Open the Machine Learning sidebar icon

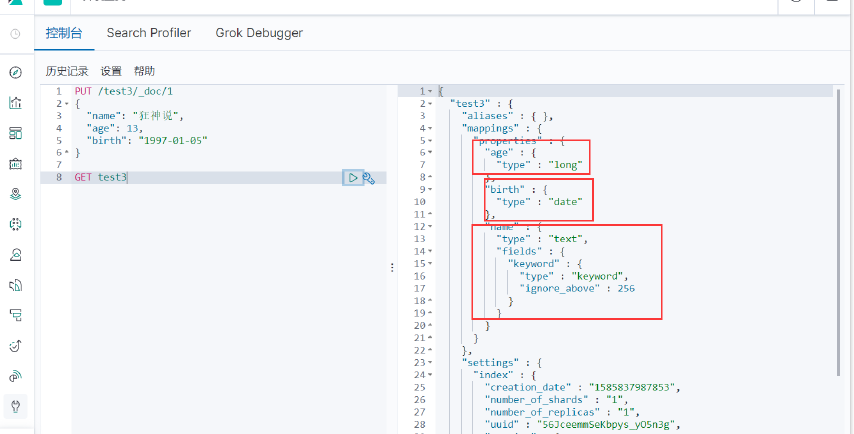[x=15, y=224]
